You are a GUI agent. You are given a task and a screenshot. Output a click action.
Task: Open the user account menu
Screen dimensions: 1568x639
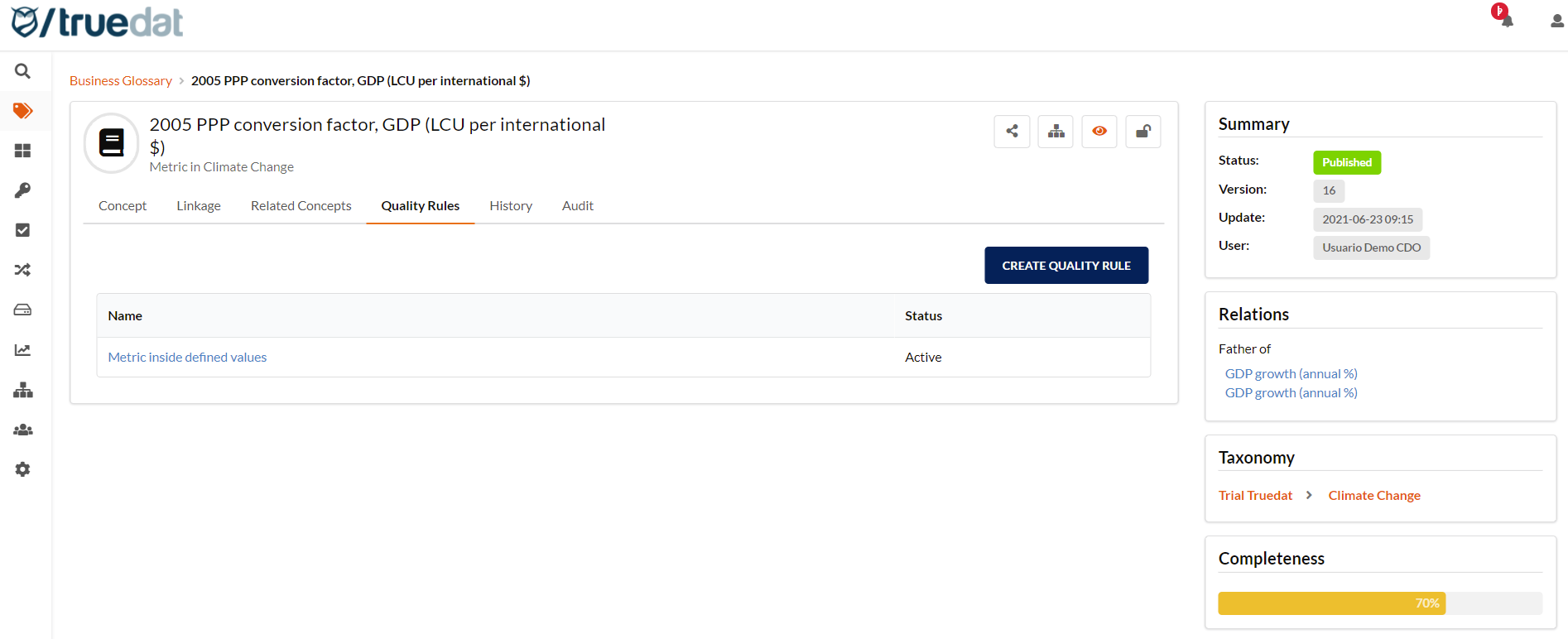(1556, 21)
